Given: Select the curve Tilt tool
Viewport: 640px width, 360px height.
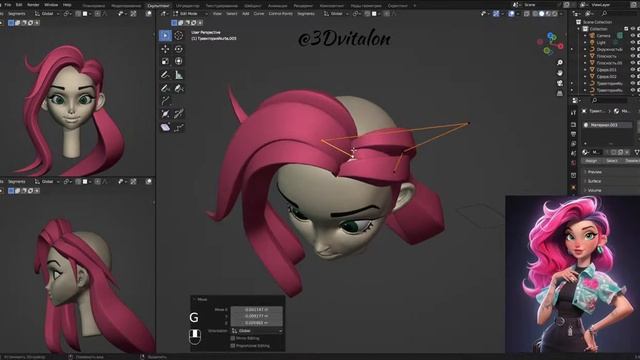Looking at the screenshot, I should coord(179,114).
